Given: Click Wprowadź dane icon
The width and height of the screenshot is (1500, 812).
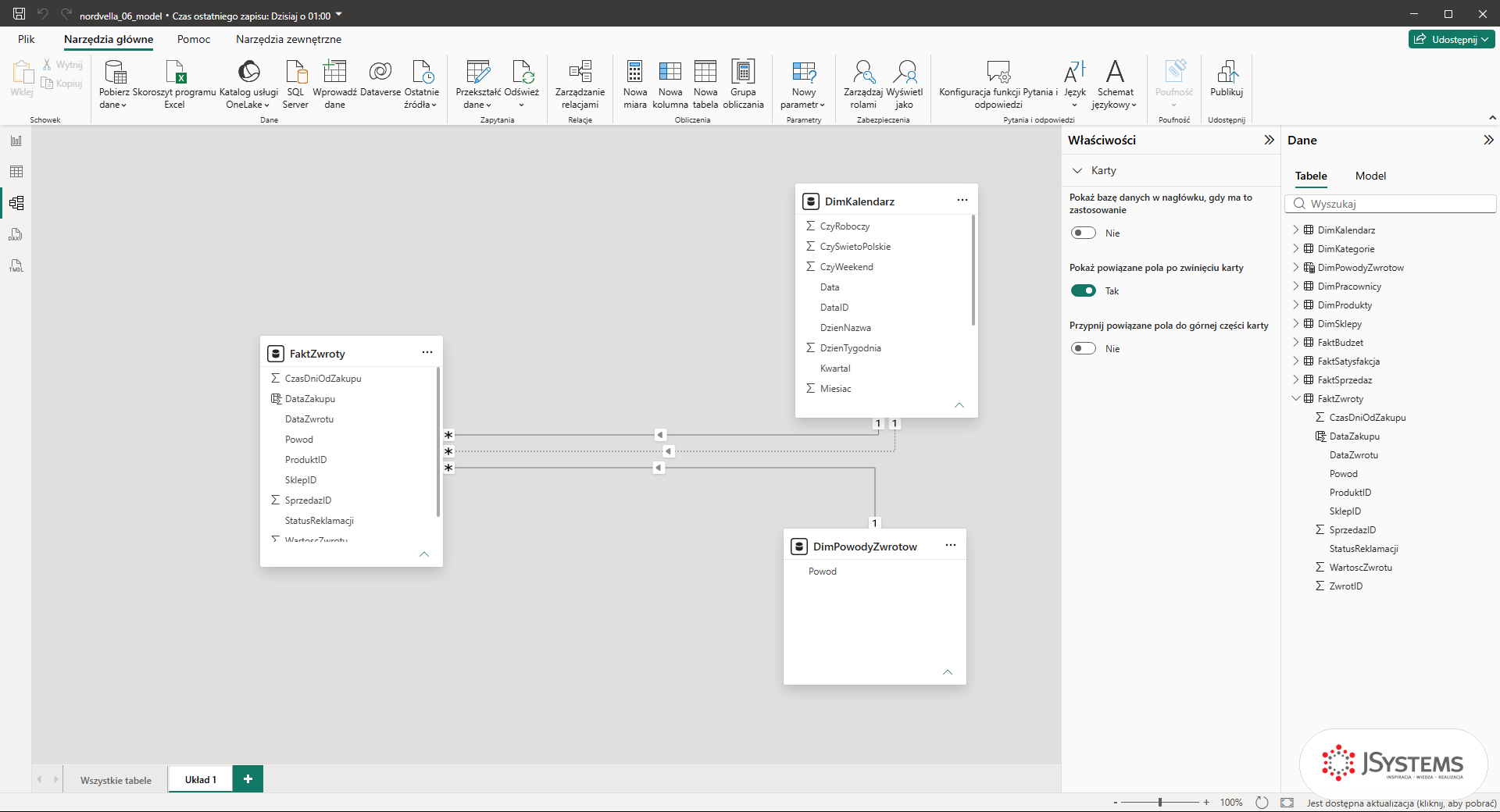Looking at the screenshot, I should (334, 72).
